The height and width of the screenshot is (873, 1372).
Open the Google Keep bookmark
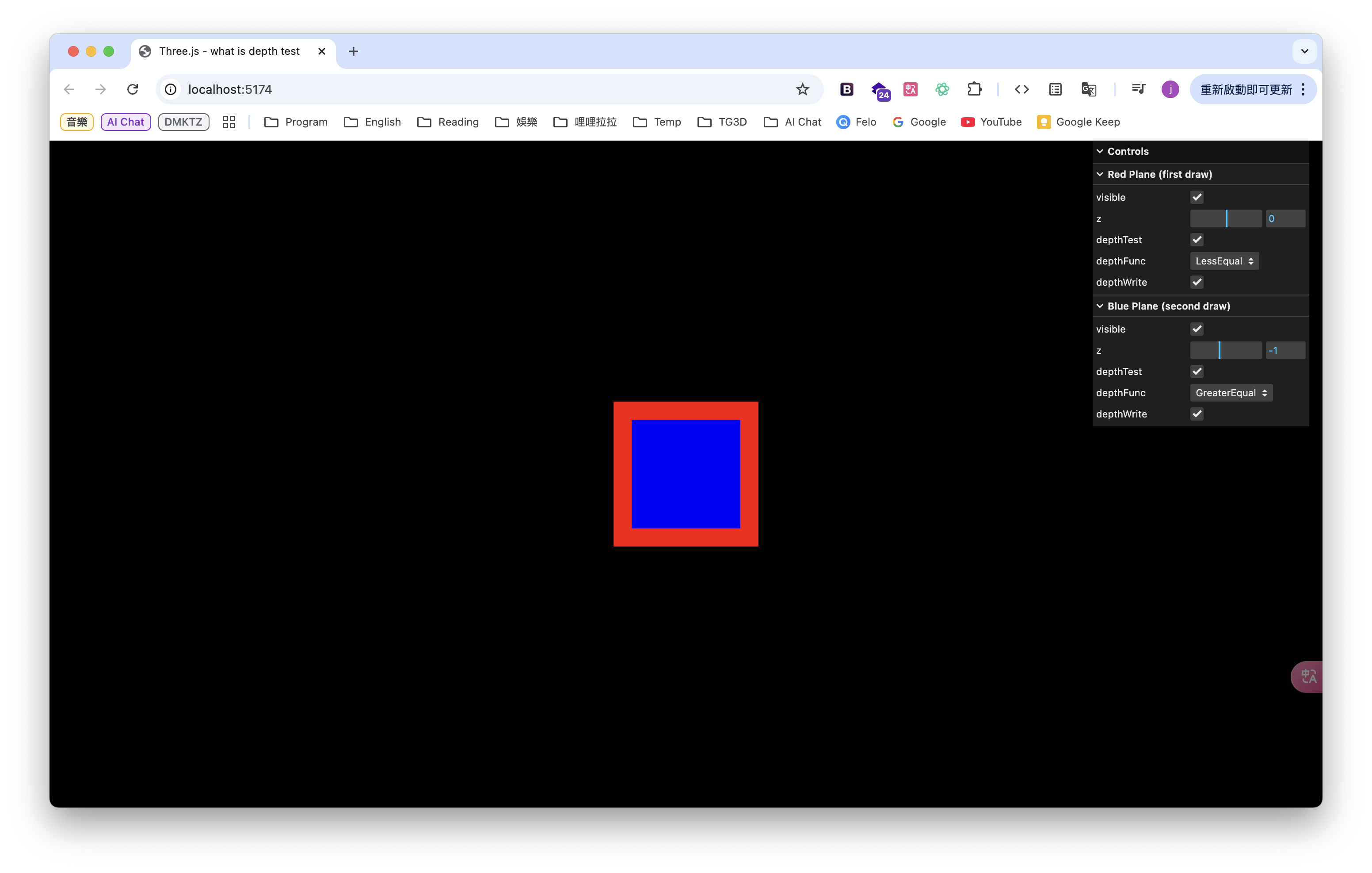pos(1079,122)
